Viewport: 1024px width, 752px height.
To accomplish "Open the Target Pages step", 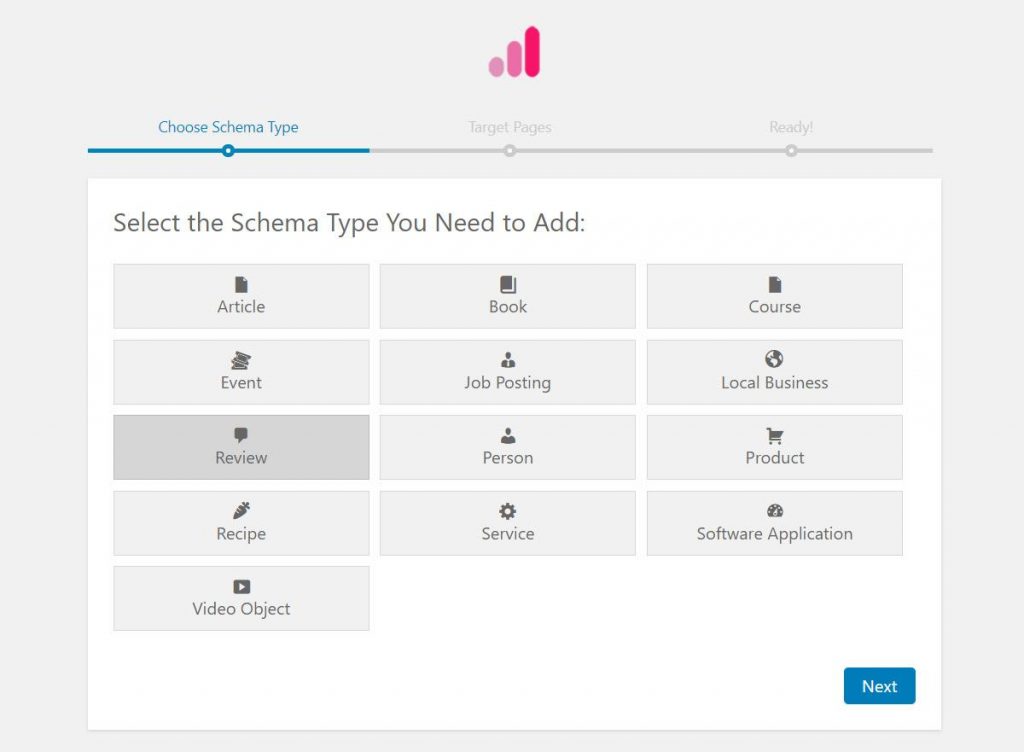I will click(x=510, y=128).
